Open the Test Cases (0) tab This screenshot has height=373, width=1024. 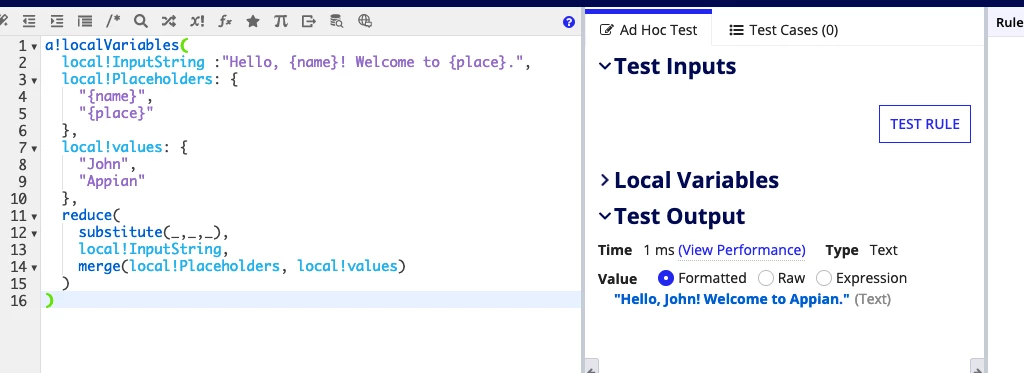click(x=783, y=30)
